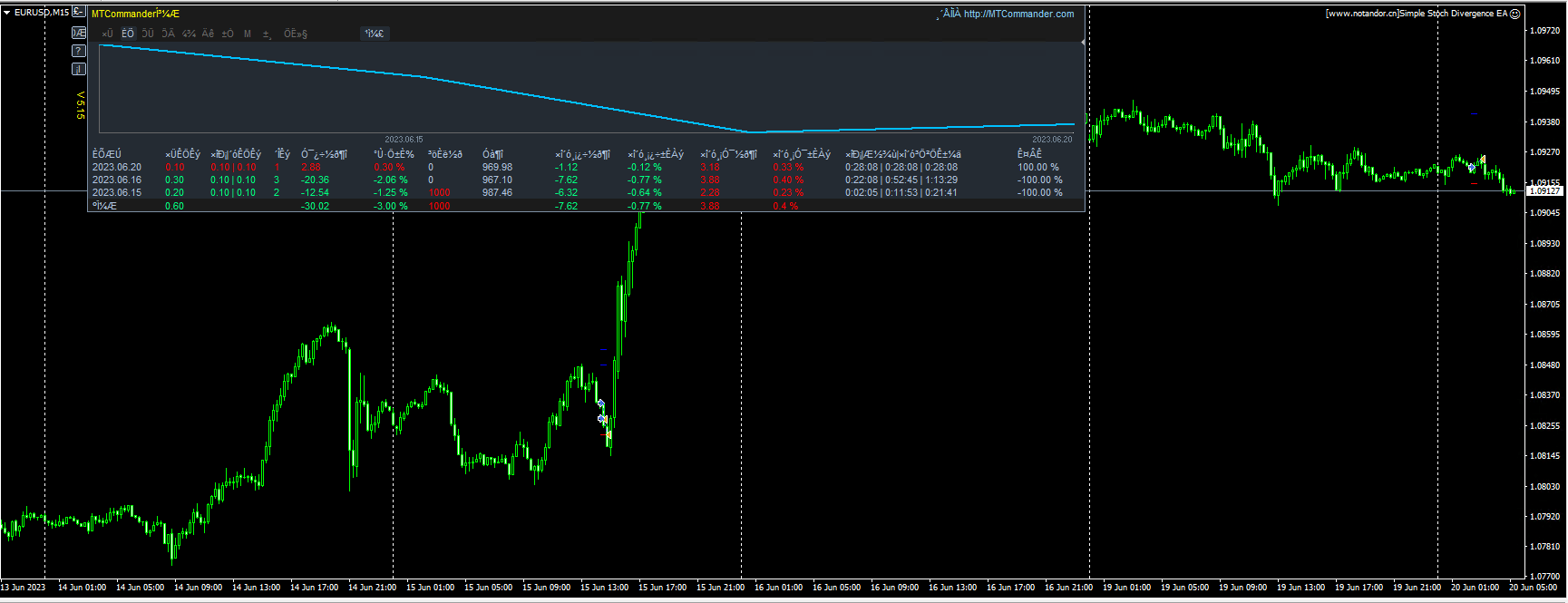Click the -12.54 profit value

click(x=315, y=192)
